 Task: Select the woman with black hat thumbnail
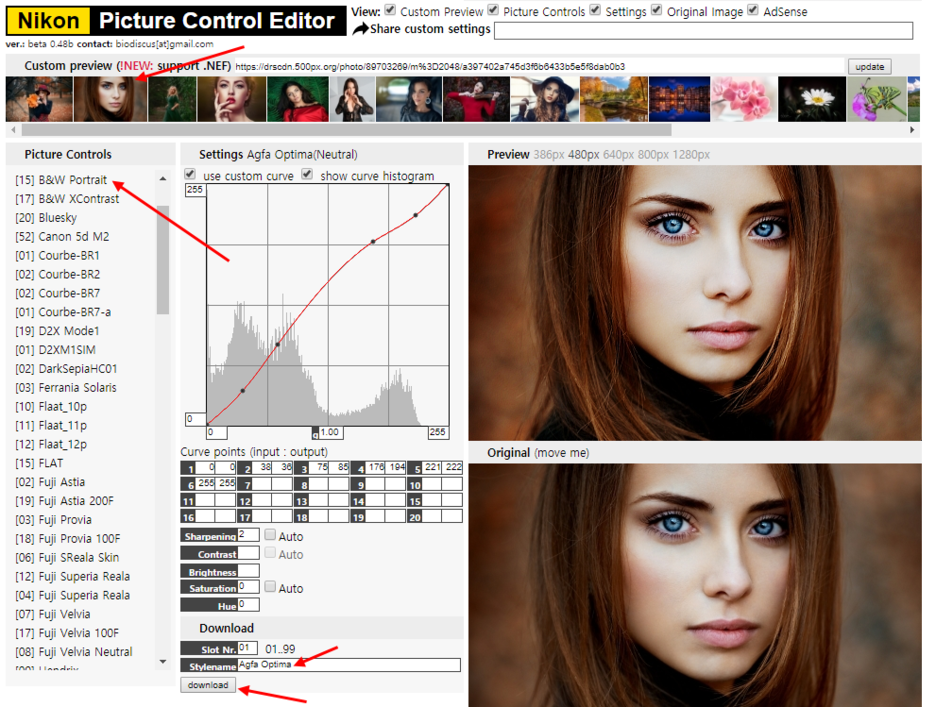click(x=544, y=99)
